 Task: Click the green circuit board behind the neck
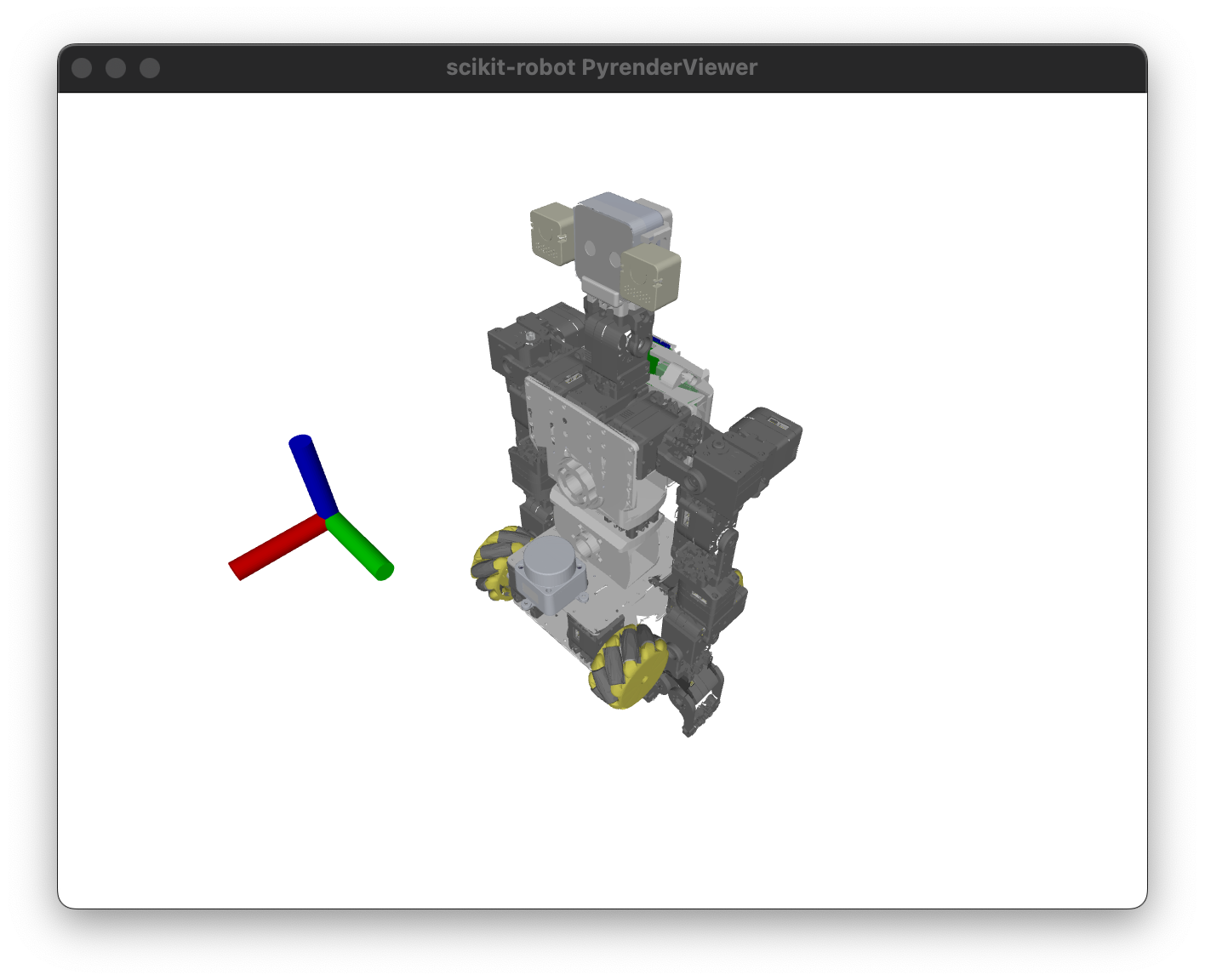pos(654,364)
